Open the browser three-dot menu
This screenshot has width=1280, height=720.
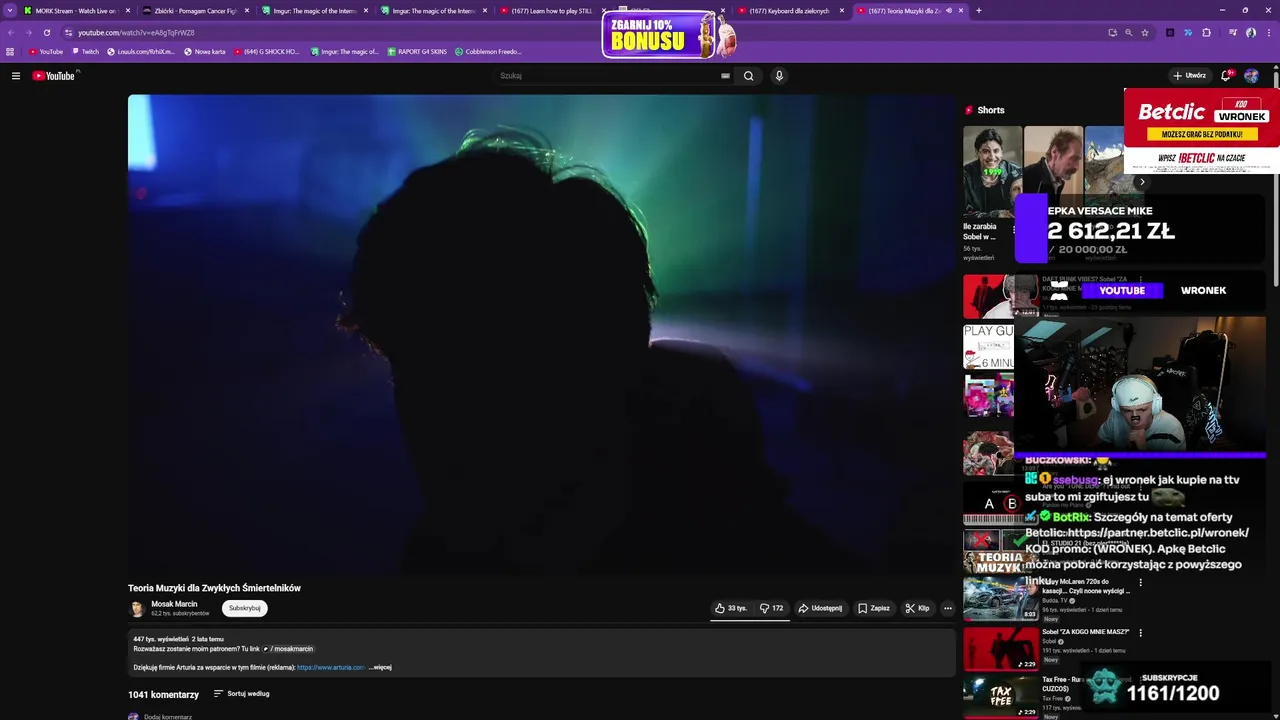[x=1269, y=33]
